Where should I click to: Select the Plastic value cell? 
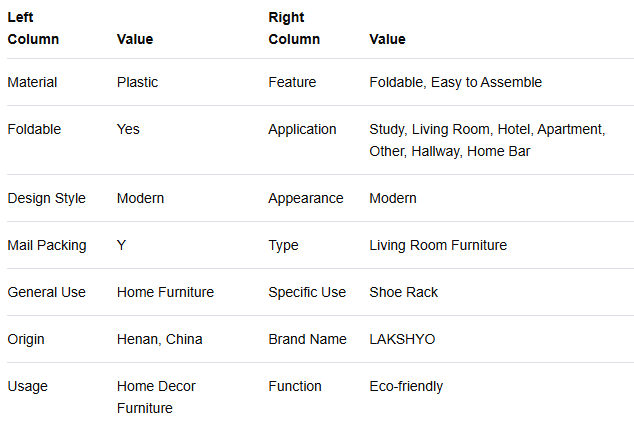pos(137,82)
